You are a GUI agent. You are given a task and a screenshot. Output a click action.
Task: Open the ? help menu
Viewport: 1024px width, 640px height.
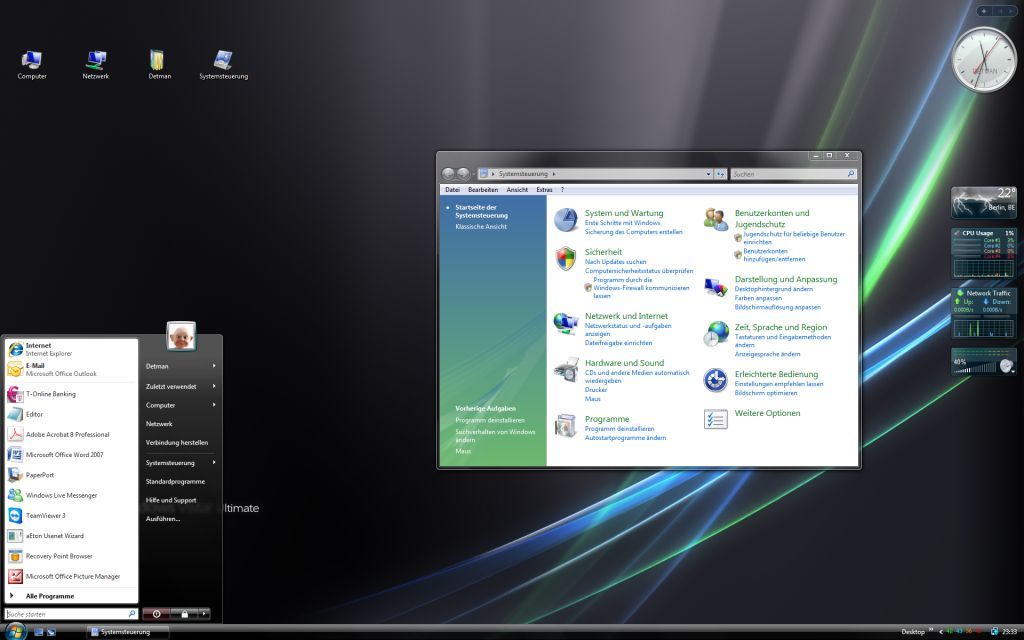pos(562,190)
